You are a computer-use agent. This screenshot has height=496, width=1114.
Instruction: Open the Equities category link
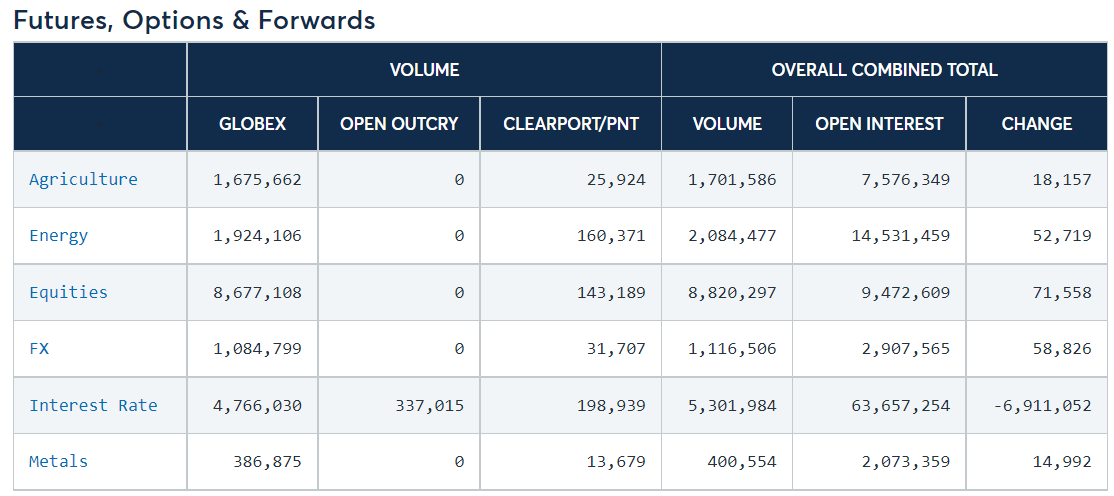68,292
